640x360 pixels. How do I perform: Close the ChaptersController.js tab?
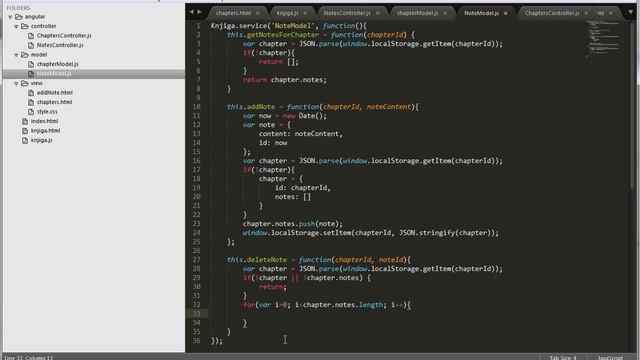pyautogui.click(x=586, y=13)
